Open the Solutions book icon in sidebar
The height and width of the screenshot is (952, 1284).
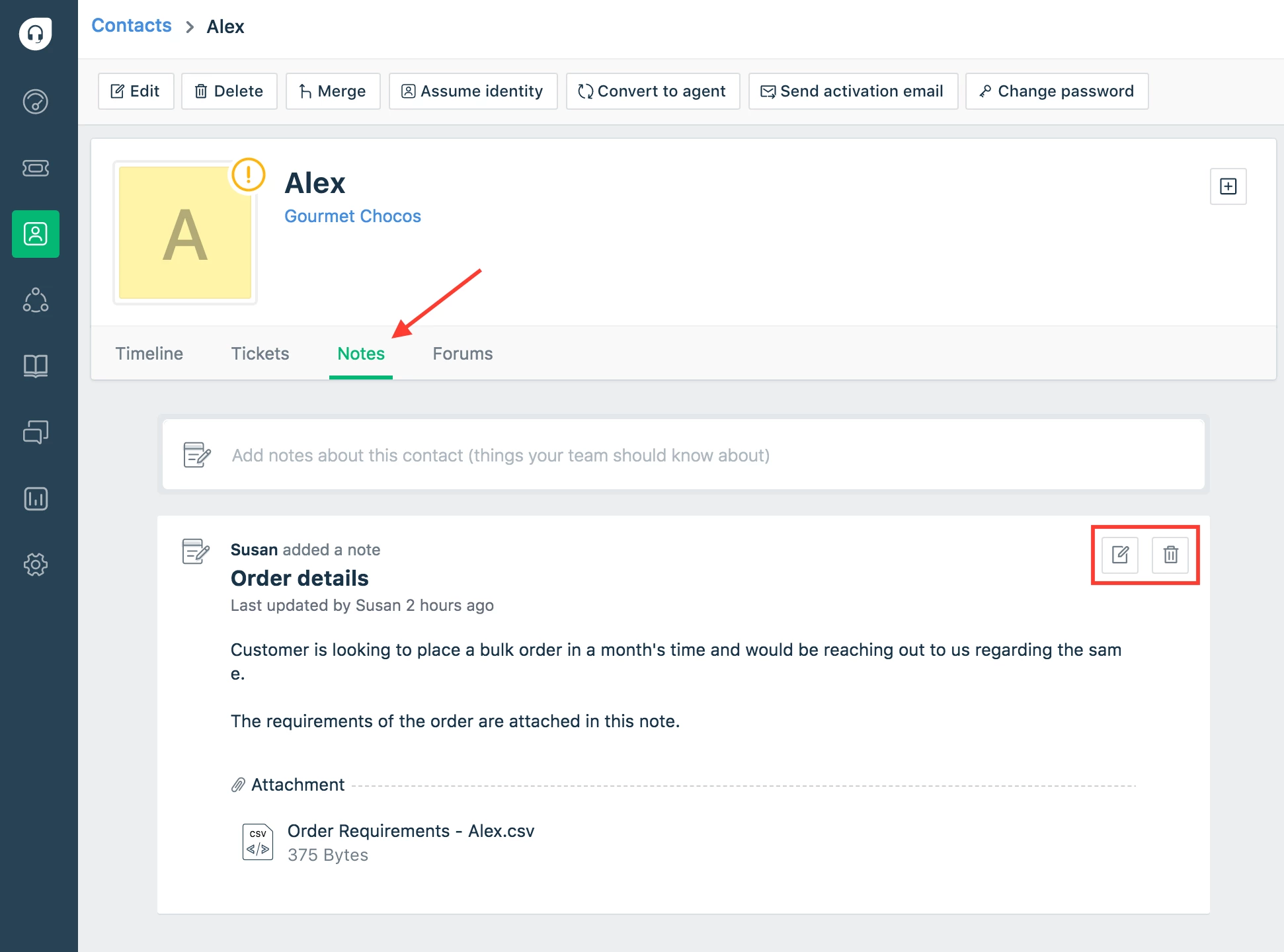36,366
